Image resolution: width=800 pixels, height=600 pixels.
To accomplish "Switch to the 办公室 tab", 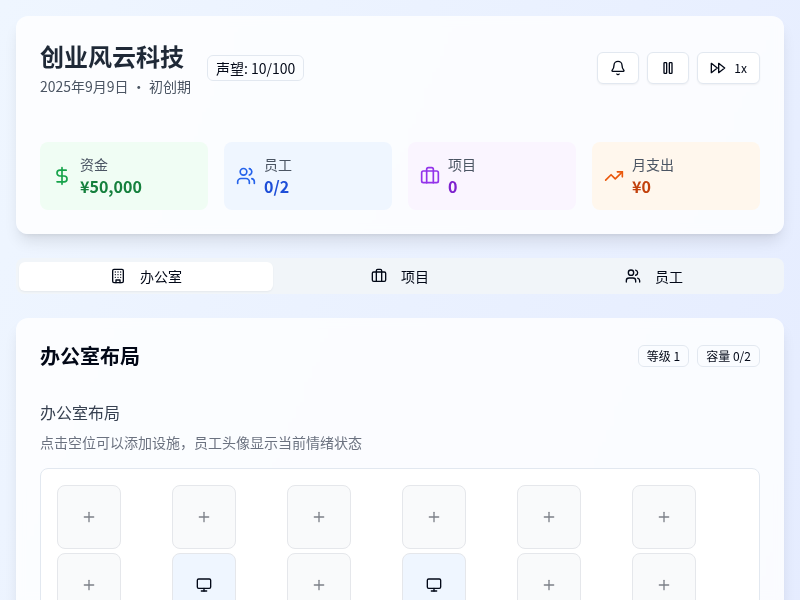I will 146,277.
